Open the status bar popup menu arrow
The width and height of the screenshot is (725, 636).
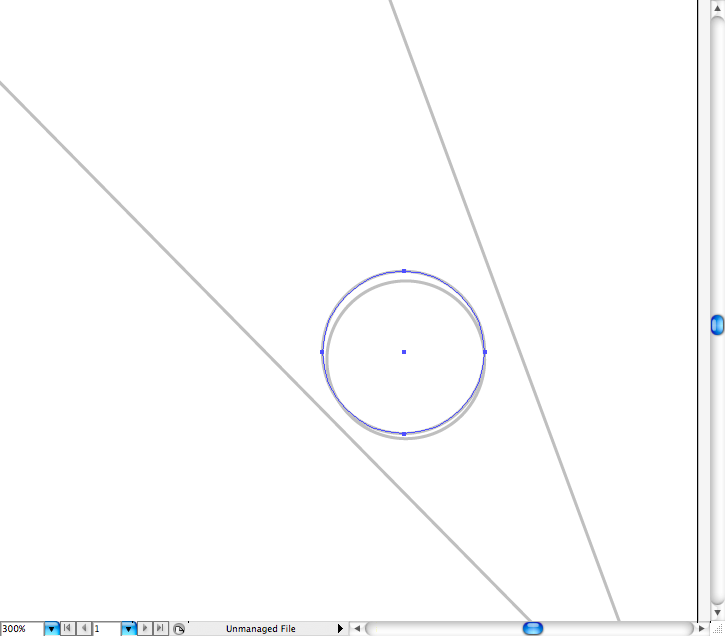[340, 629]
